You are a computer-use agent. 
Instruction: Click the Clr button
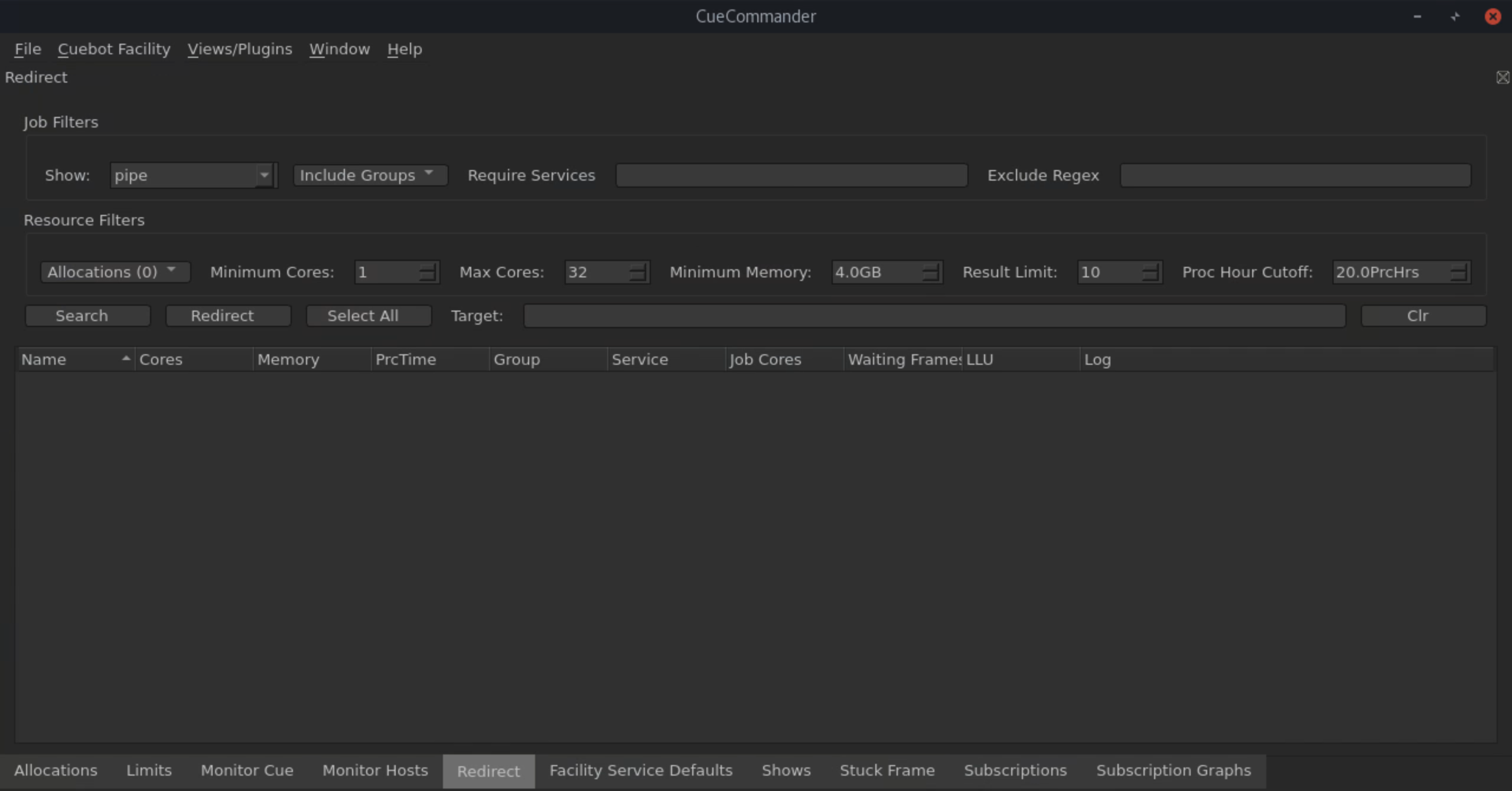click(1423, 316)
